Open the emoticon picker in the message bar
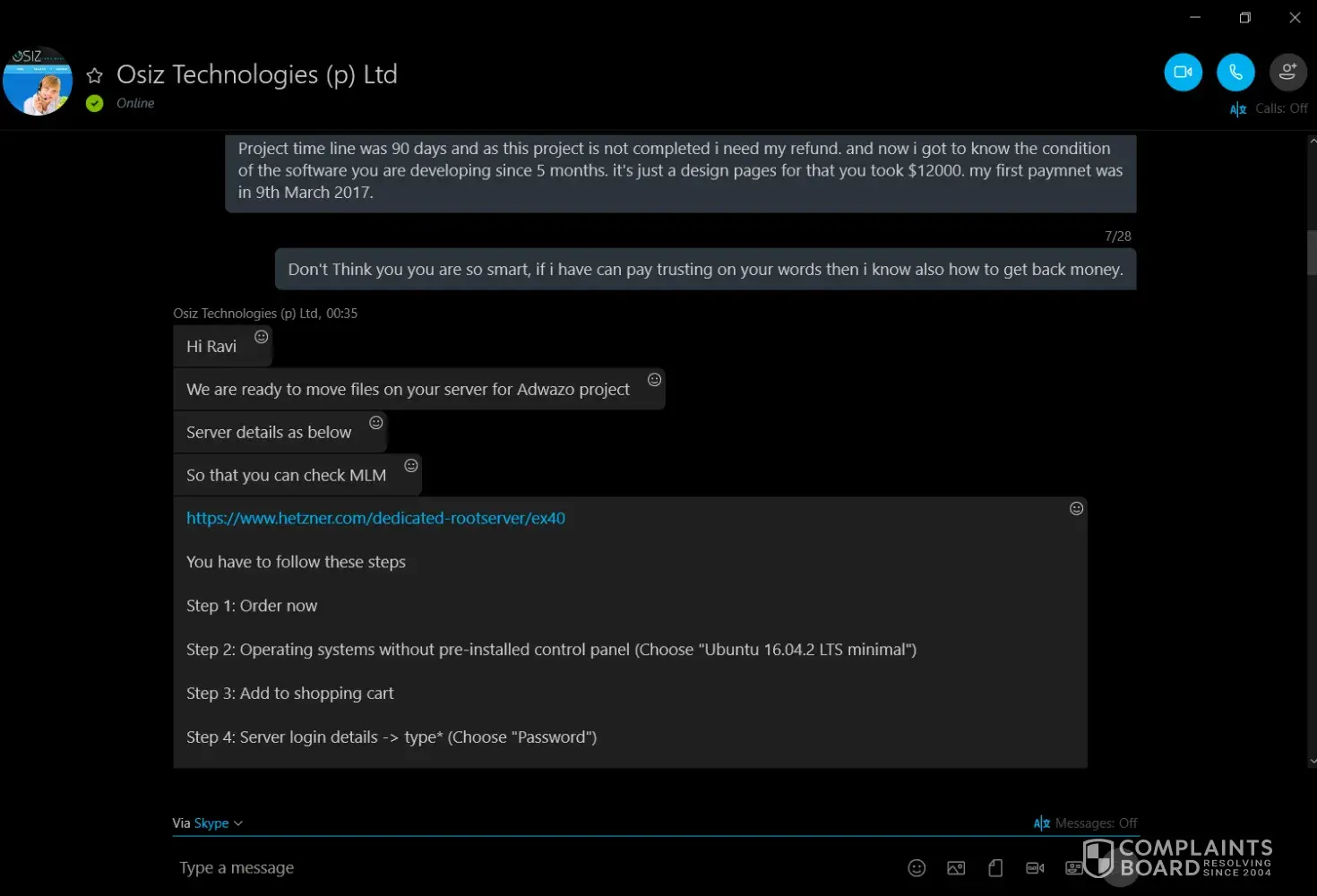The height and width of the screenshot is (896, 1317). click(x=917, y=867)
